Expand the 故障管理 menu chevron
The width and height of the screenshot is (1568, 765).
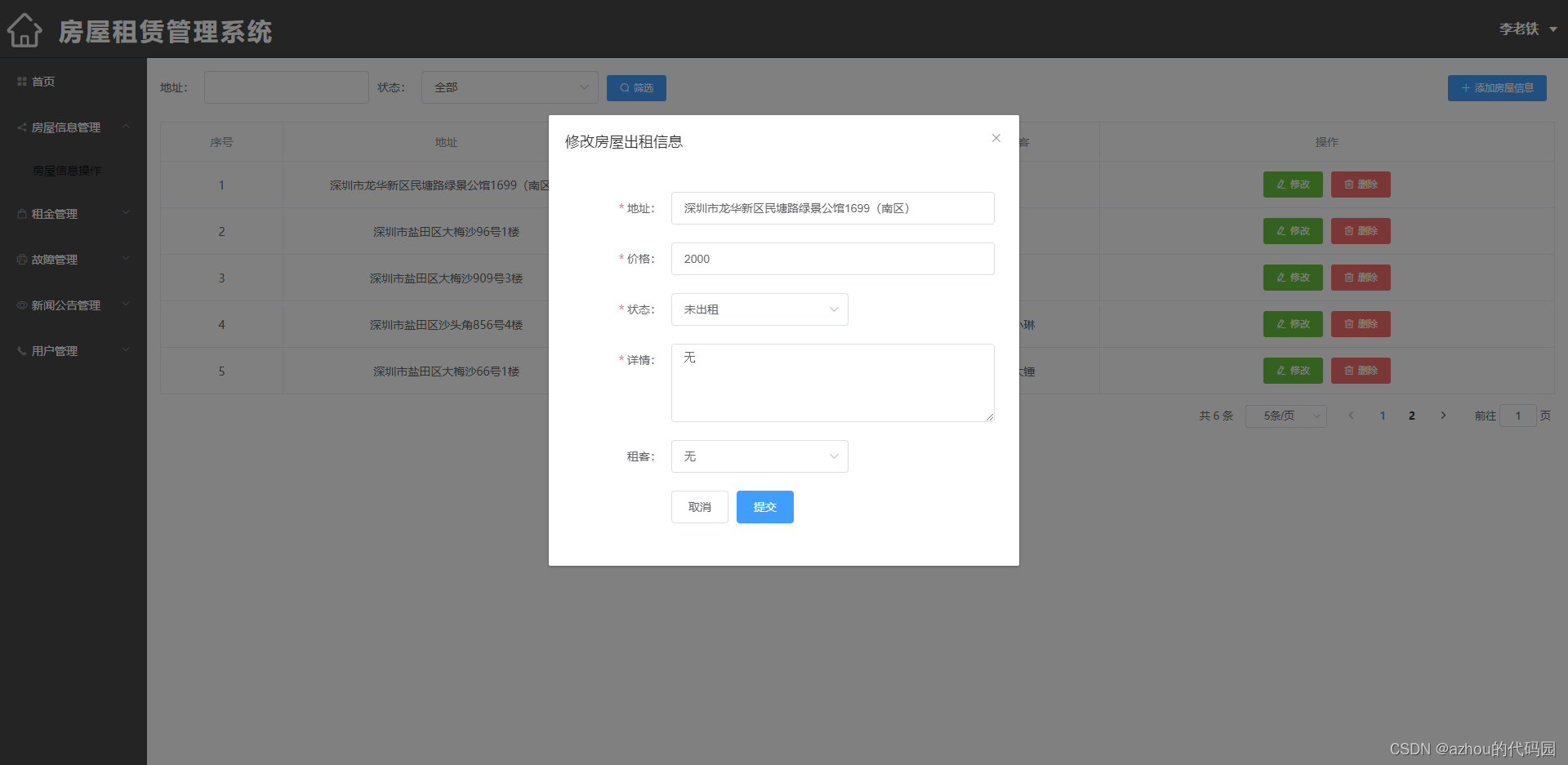pos(126,259)
